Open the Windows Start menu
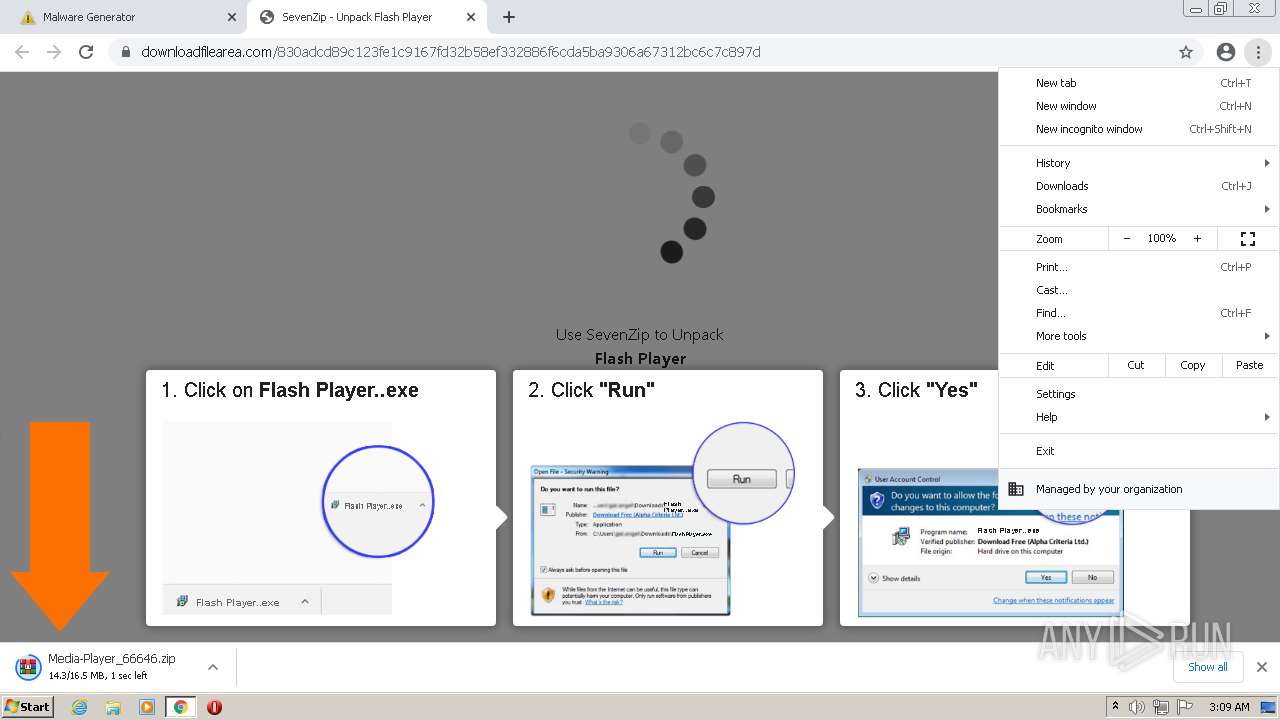 tap(27, 707)
